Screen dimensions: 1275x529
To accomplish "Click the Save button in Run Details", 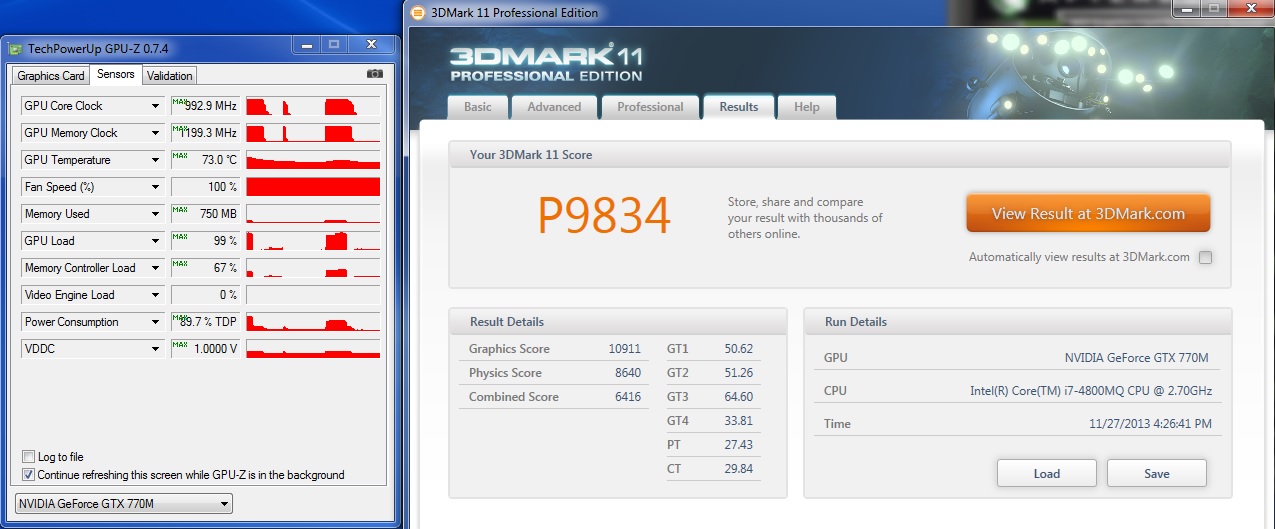I will coord(1157,473).
